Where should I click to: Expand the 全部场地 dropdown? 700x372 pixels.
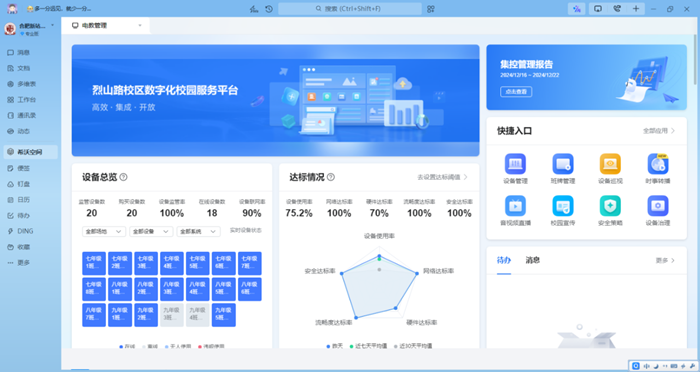point(103,231)
